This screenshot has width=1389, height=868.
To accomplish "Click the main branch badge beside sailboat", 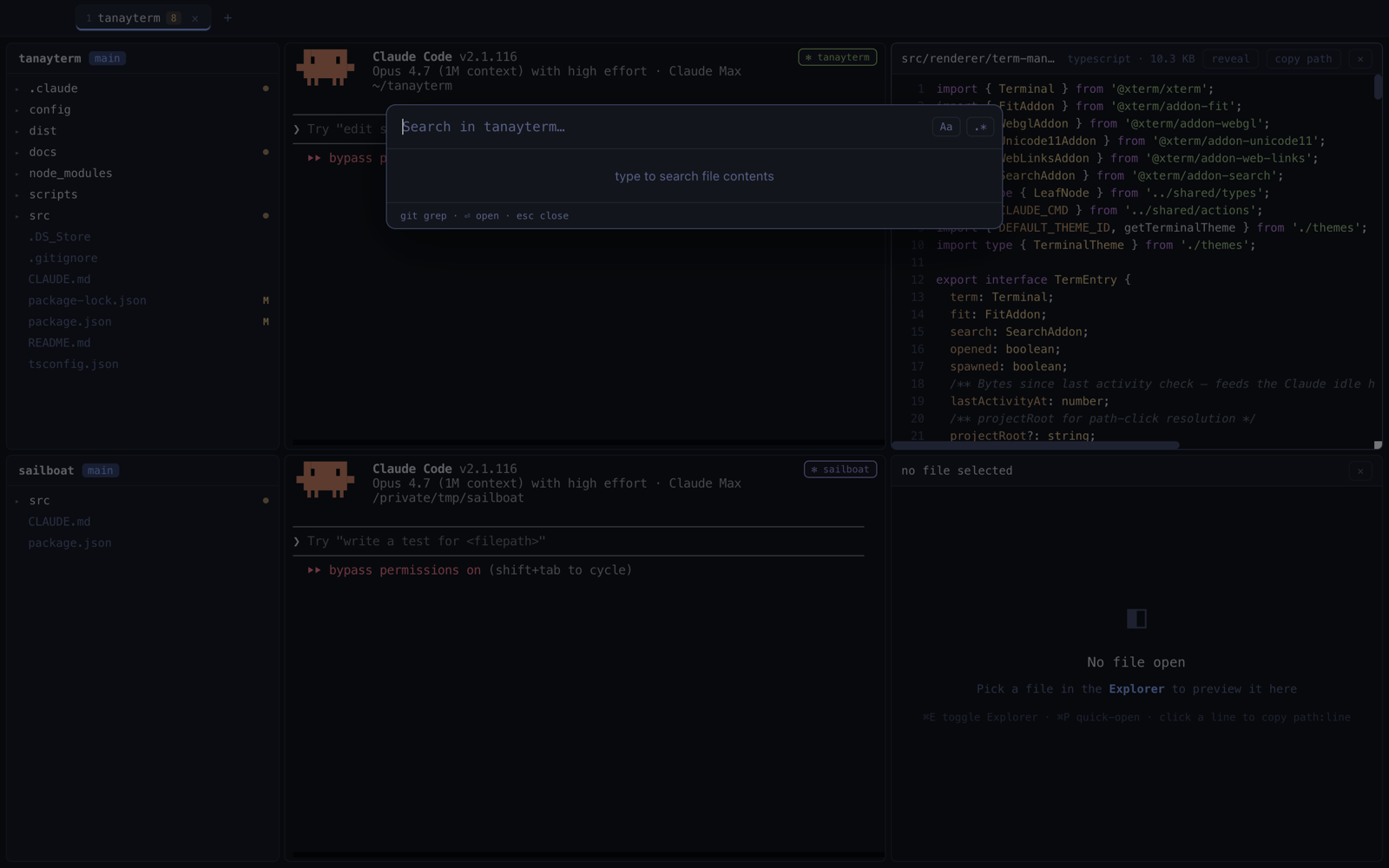I will tap(100, 470).
